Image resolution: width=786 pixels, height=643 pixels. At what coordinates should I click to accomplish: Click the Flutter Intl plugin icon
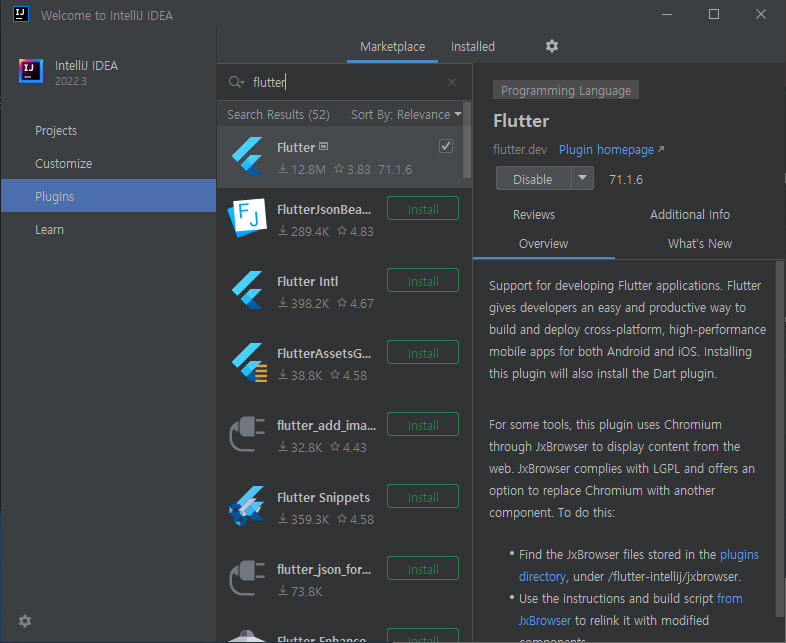pyautogui.click(x=247, y=290)
